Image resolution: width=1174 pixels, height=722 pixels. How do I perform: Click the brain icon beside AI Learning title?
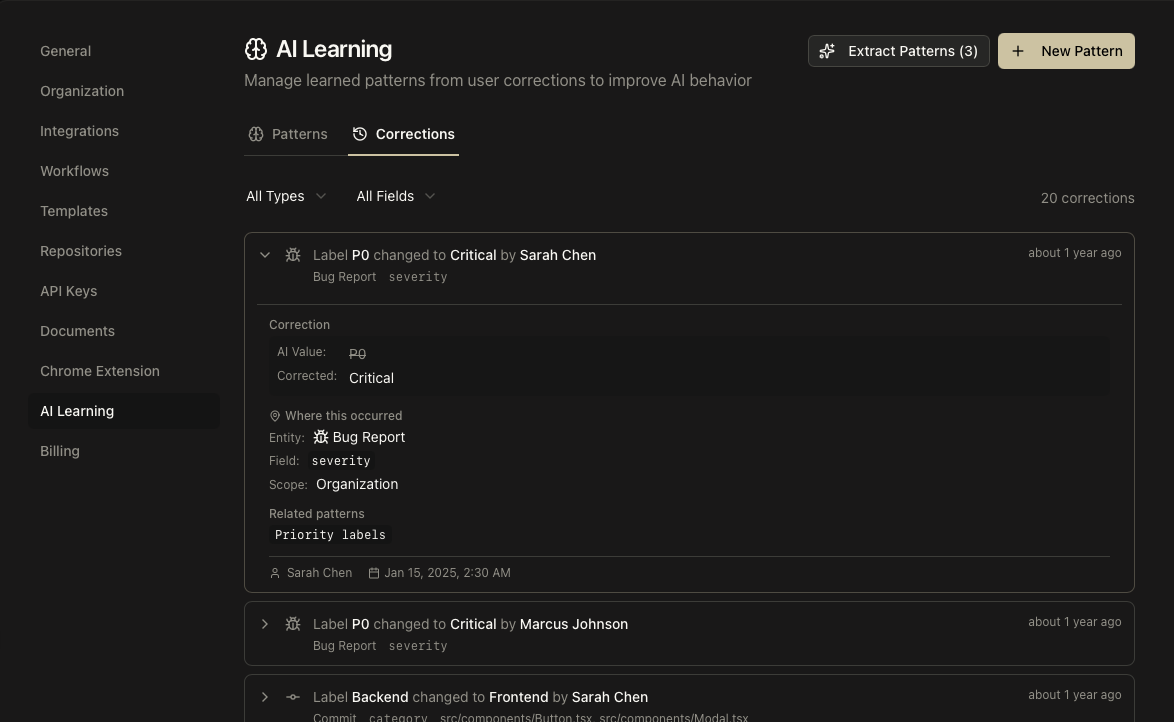pyautogui.click(x=256, y=49)
